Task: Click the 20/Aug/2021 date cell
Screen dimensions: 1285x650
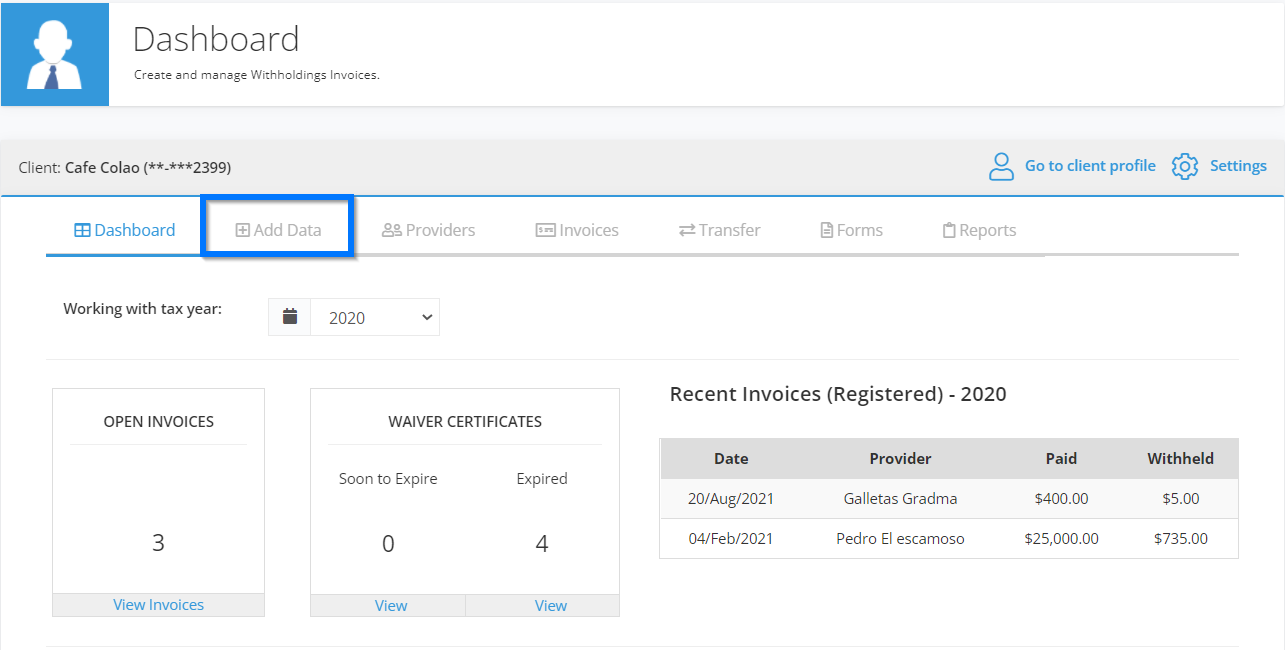Action: coord(731,498)
